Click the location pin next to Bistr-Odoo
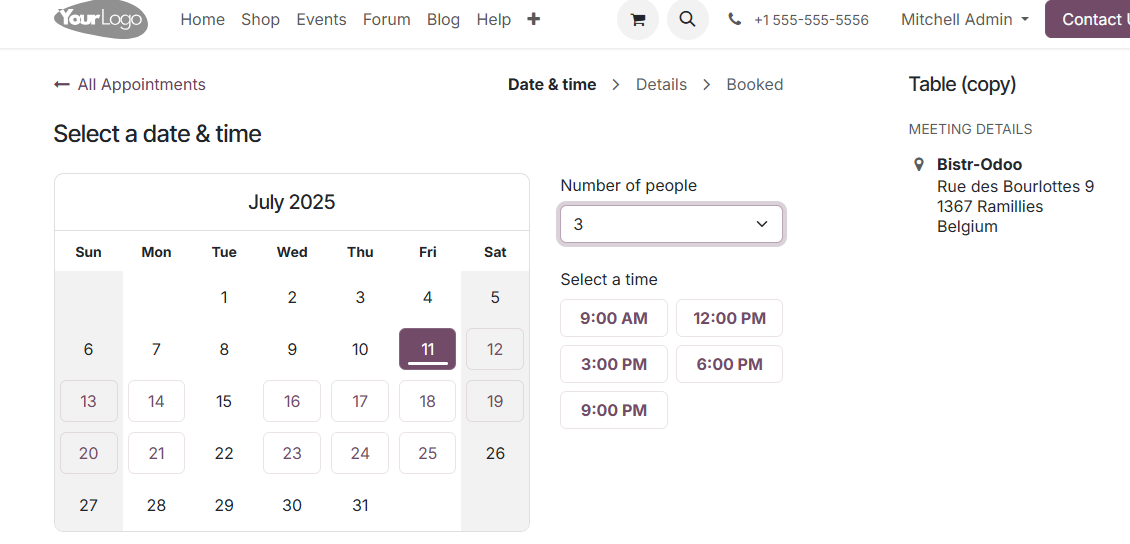The width and height of the screenshot is (1130, 544). (918, 165)
